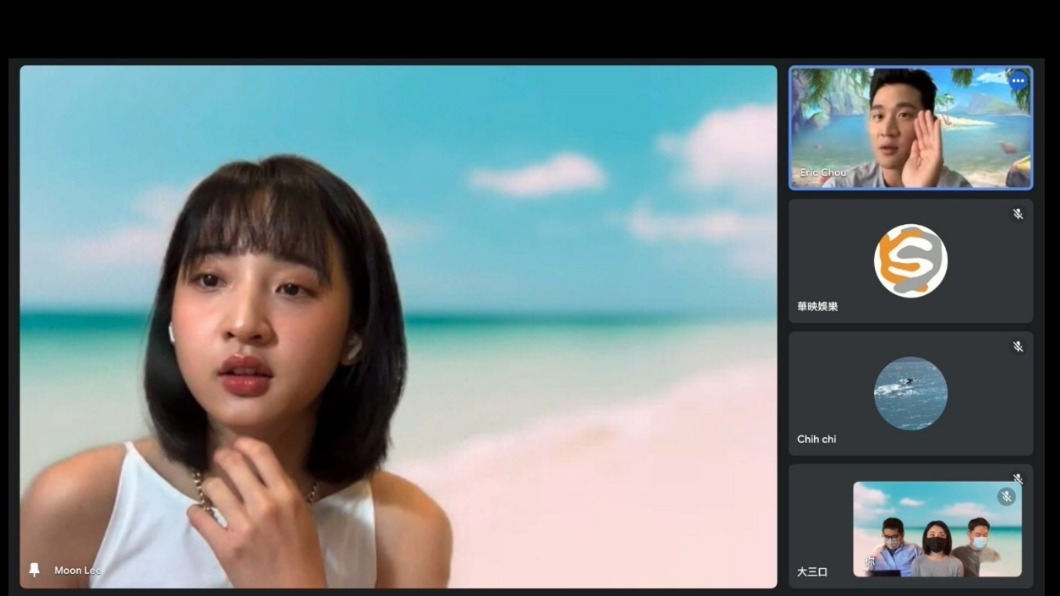Image resolution: width=1060 pixels, height=596 pixels.
Task: Click the Moon Lee name label
Action: pos(78,570)
